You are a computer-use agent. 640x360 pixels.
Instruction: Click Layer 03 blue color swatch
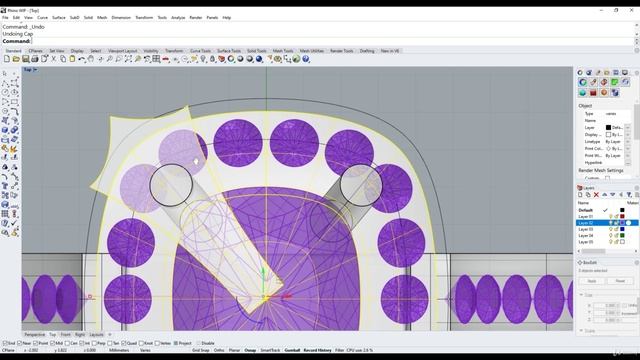pyautogui.click(x=622, y=229)
